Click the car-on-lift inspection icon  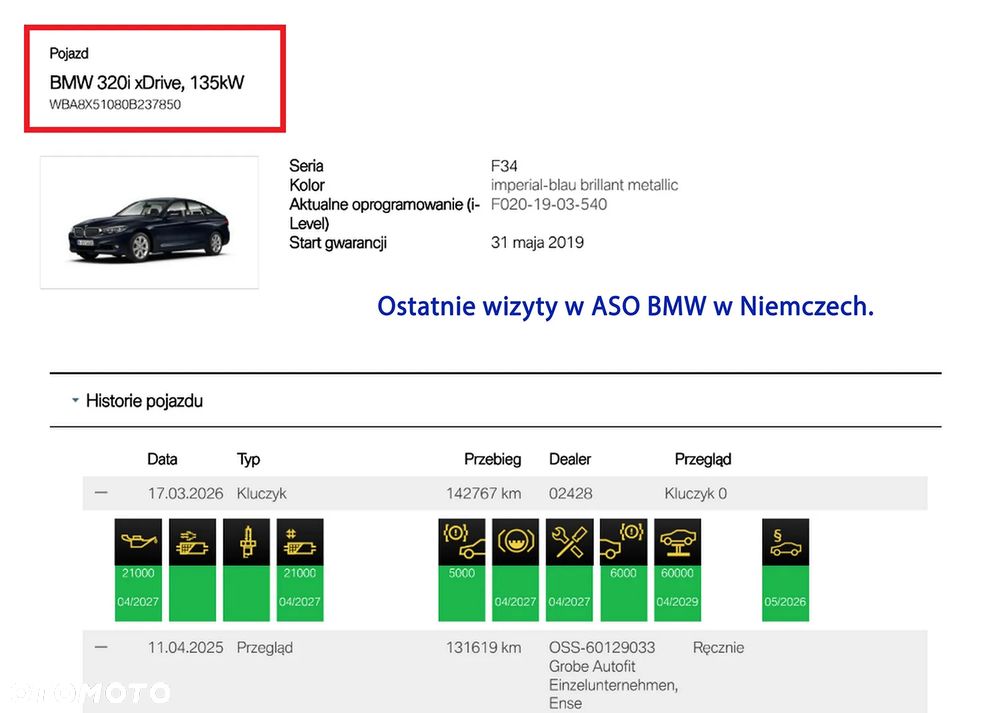[677, 542]
